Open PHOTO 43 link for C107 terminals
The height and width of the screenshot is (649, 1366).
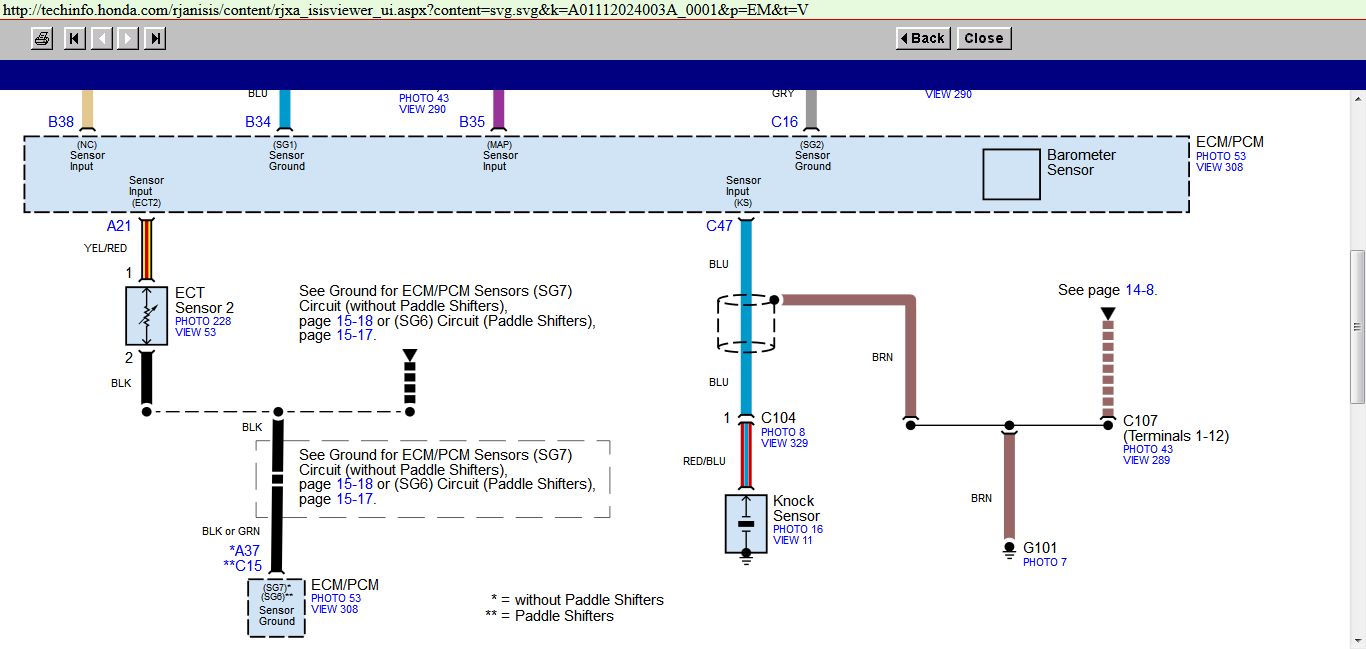1147,449
